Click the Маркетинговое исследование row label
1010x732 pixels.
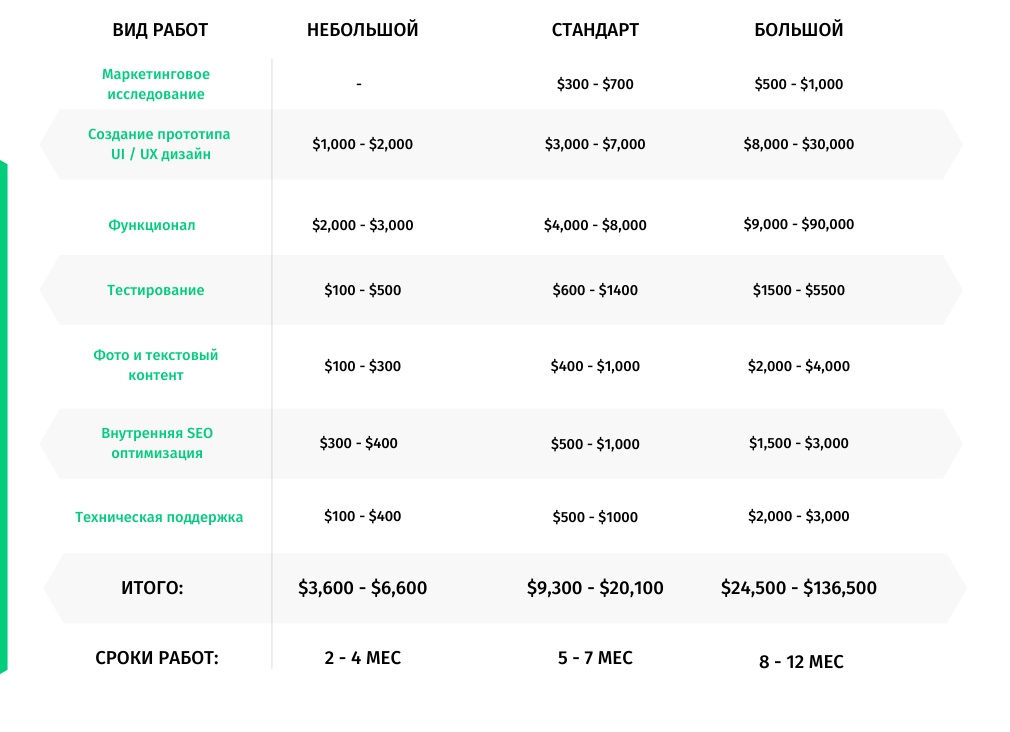(x=156, y=84)
